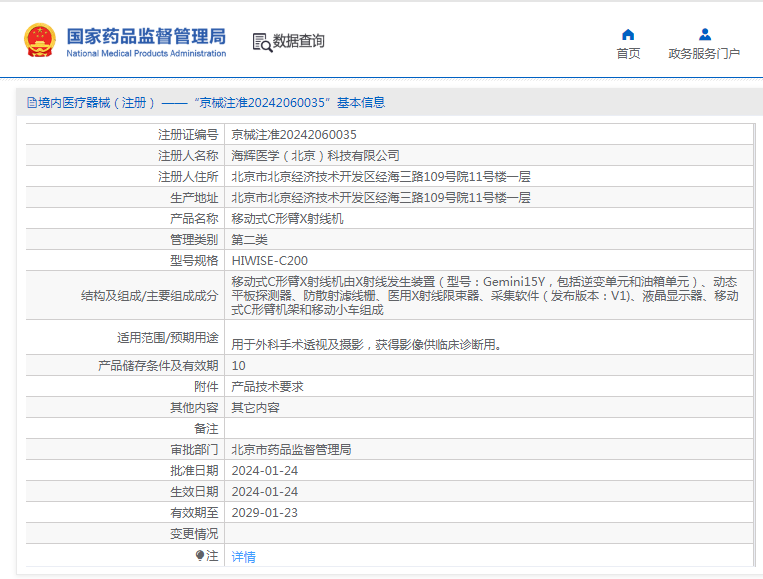Click the 备注 label cell
The image size is (763, 579).
(x=125, y=429)
